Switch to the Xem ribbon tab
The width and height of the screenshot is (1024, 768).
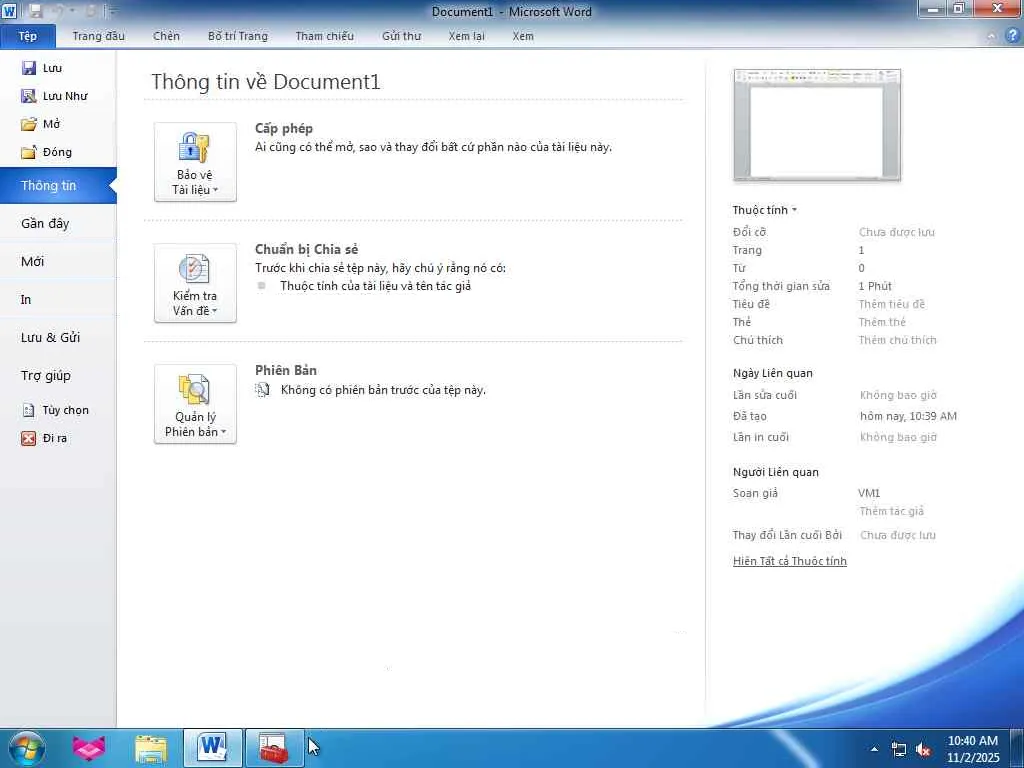point(523,36)
